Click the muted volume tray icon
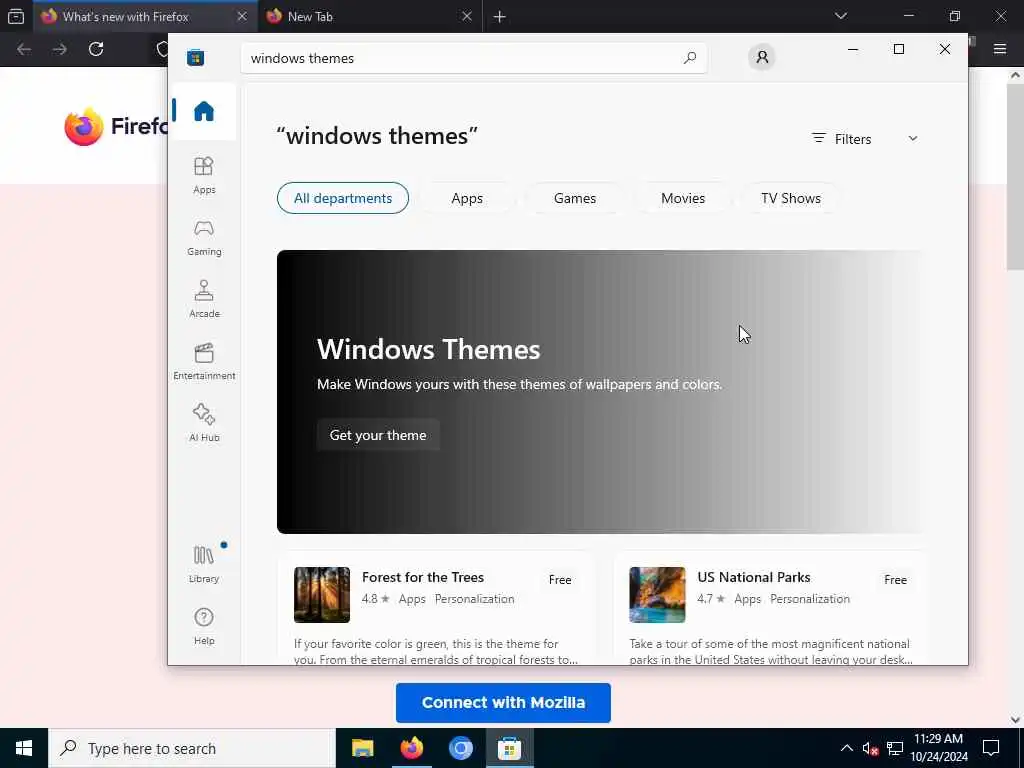The width and height of the screenshot is (1024, 768). 870,748
